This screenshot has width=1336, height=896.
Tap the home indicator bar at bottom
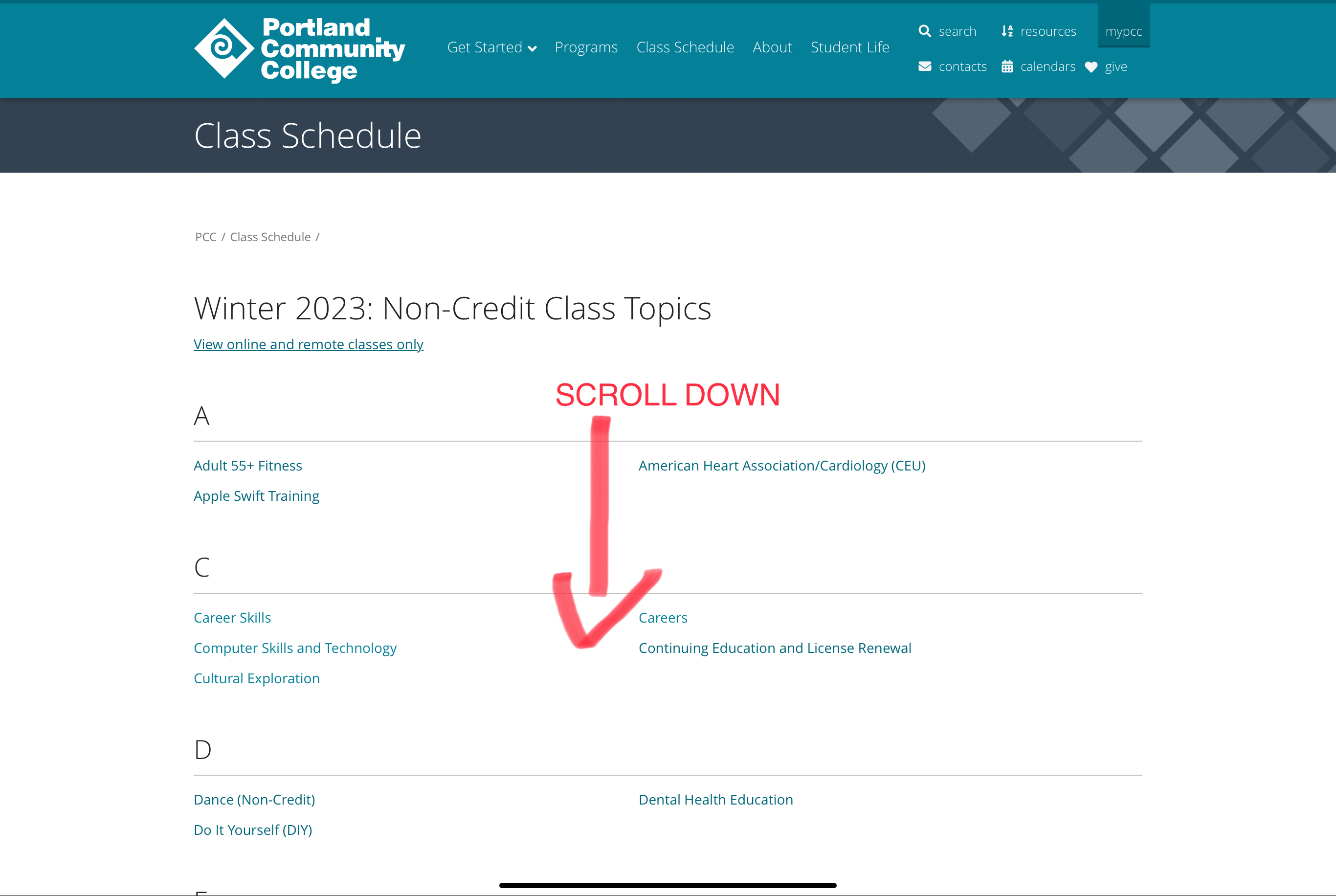(x=668, y=885)
